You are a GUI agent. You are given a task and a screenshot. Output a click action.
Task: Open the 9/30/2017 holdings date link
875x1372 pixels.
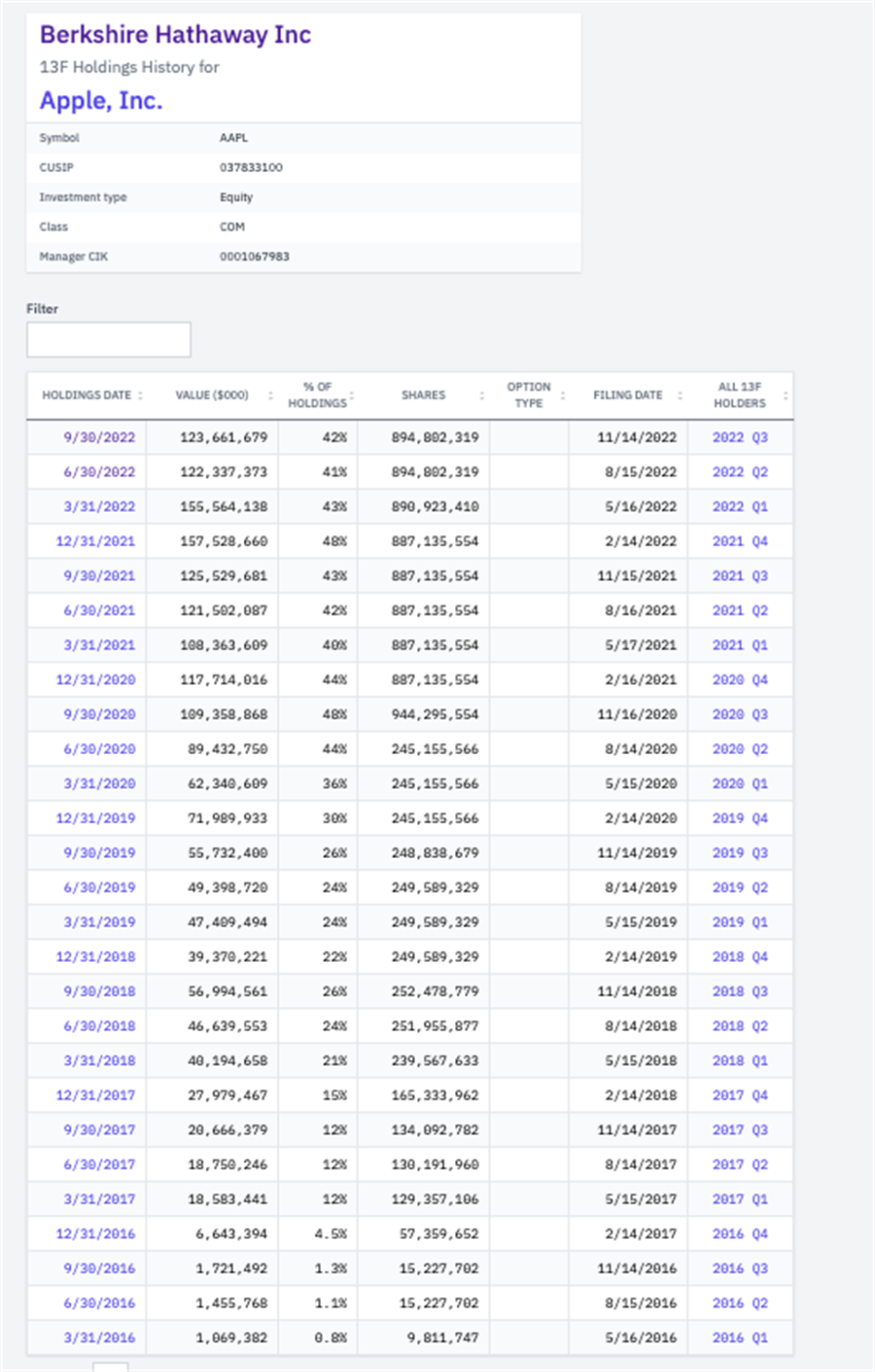[99, 1130]
